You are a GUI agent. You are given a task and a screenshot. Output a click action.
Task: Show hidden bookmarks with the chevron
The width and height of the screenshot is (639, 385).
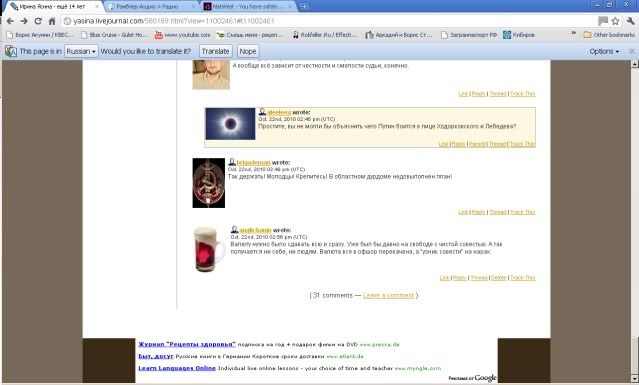(x=574, y=33)
